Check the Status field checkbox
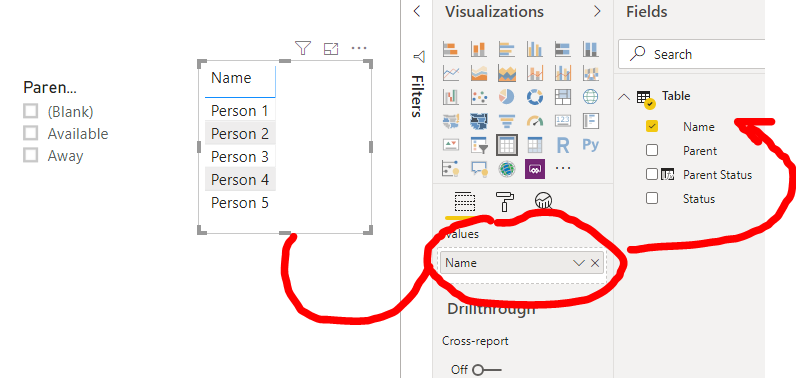This screenshot has height=378, width=796. [x=652, y=198]
